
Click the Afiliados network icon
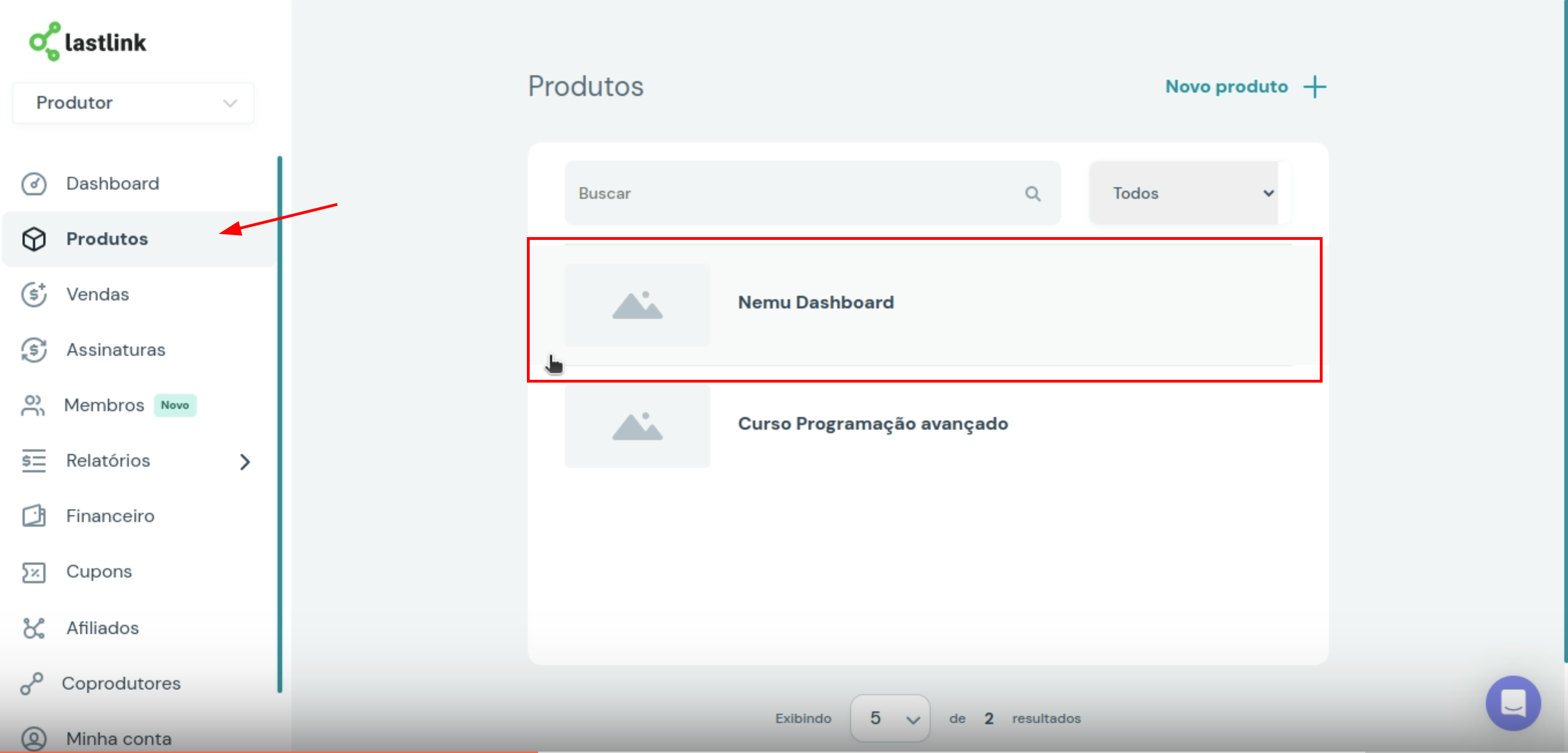34,628
